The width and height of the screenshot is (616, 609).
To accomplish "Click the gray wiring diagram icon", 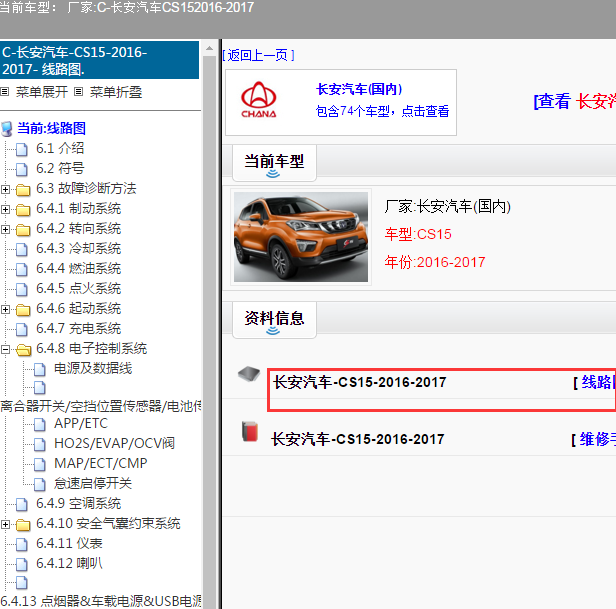I will 249,374.
